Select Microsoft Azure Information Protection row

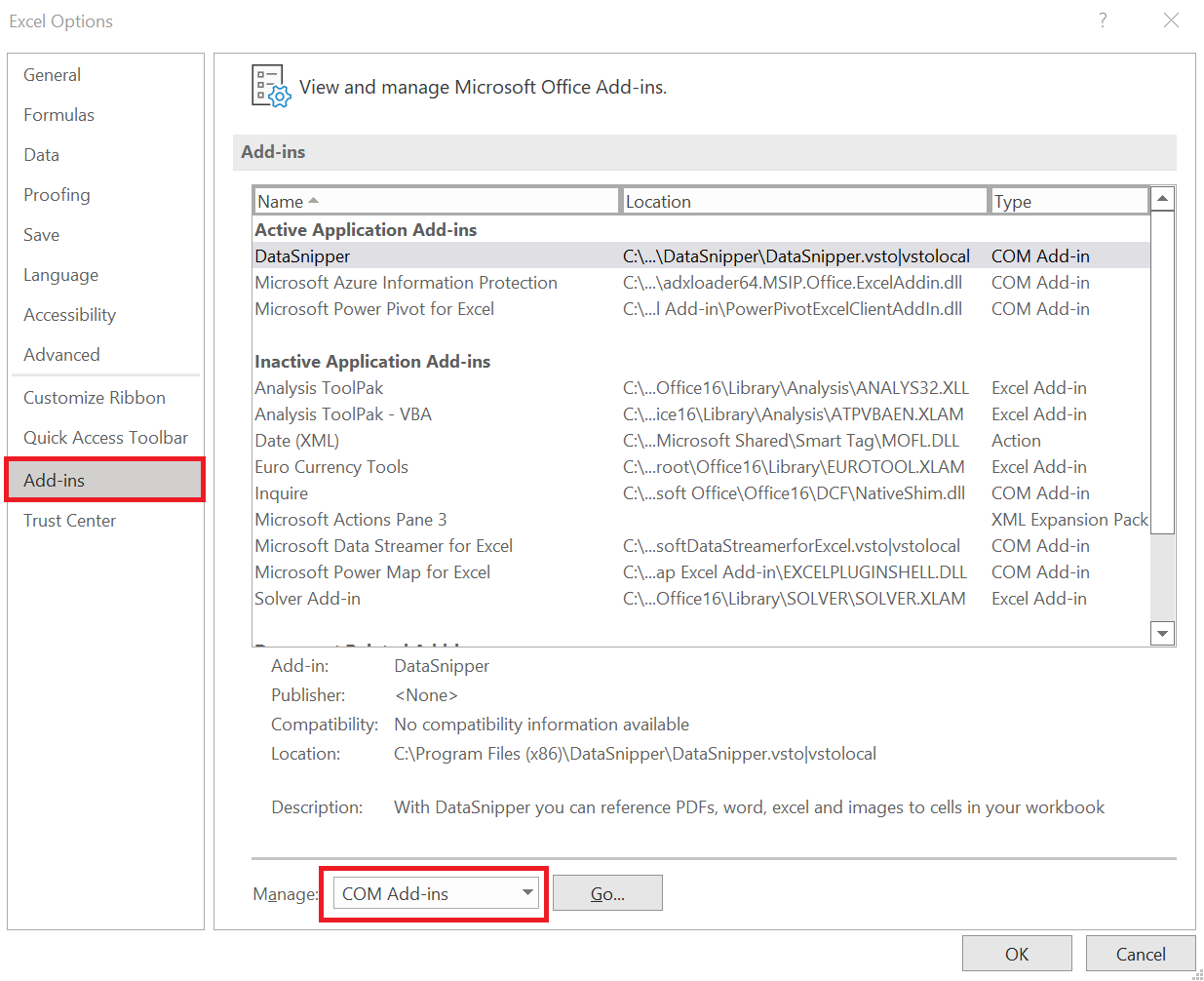coord(701,282)
